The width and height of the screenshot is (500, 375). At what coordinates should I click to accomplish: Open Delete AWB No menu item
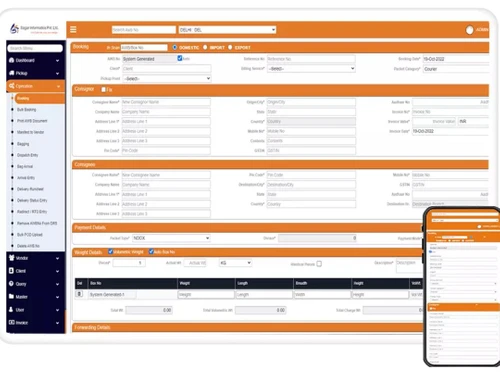pyautogui.click(x=28, y=246)
